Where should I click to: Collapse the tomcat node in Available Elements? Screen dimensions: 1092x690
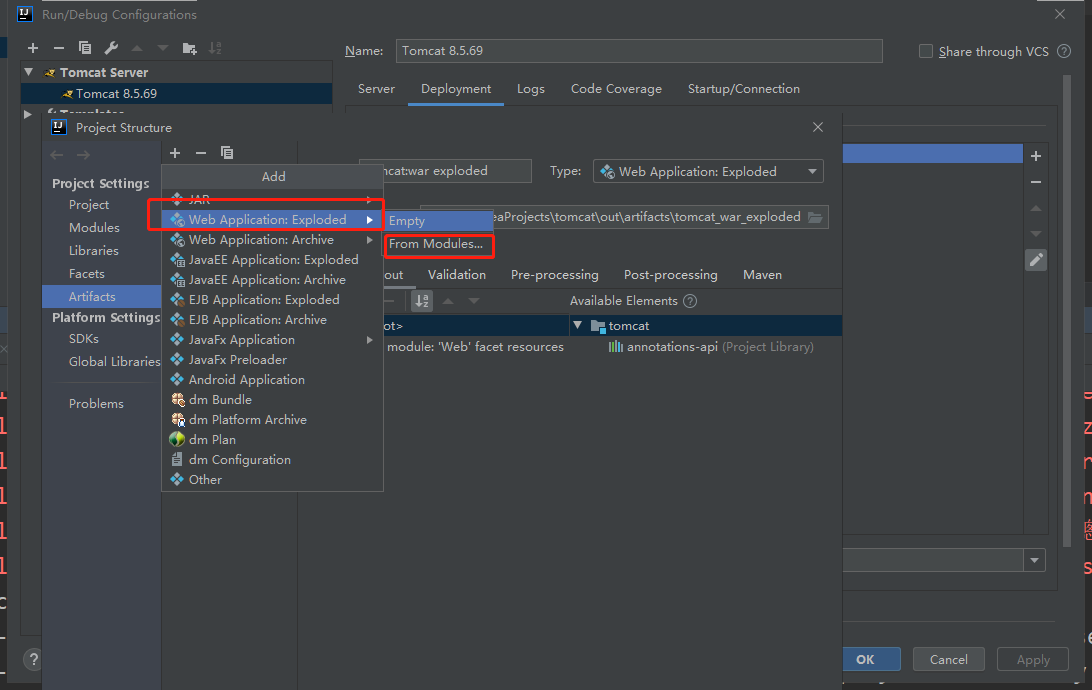[577, 325]
